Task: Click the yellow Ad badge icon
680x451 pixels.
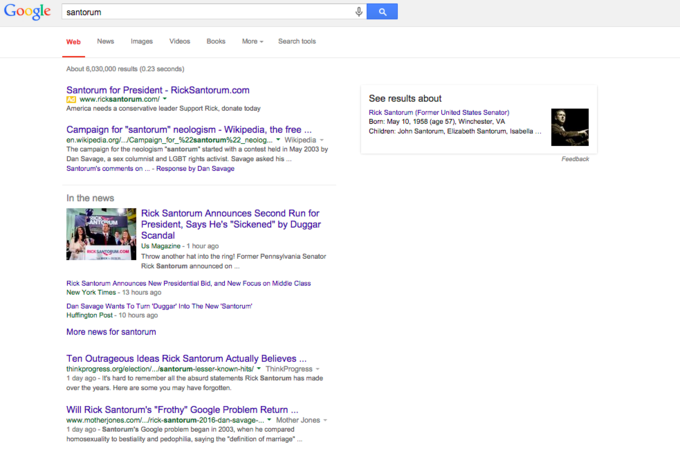Action: (71, 99)
